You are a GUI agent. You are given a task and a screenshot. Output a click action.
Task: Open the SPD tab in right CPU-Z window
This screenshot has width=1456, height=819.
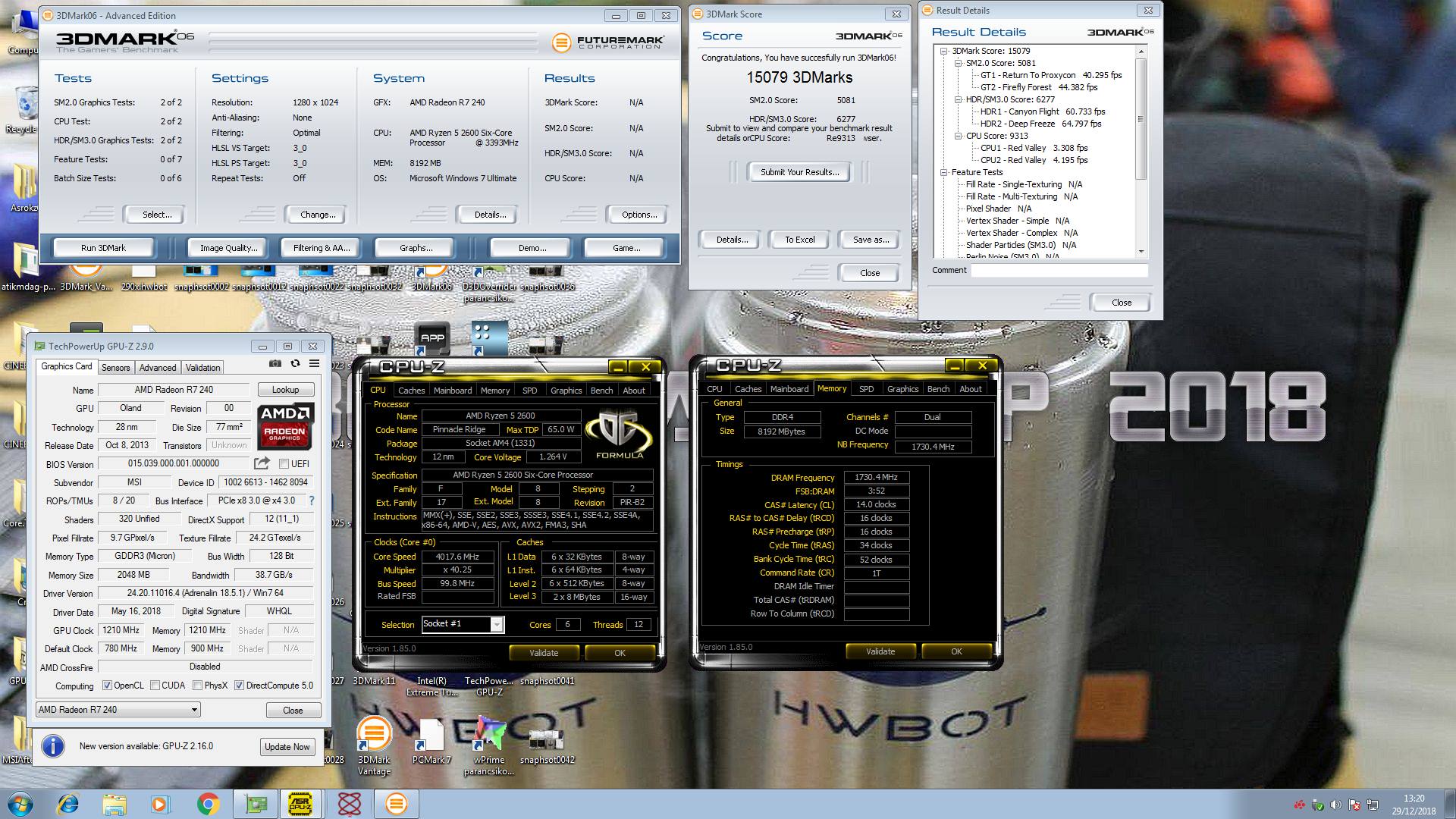[x=866, y=389]
